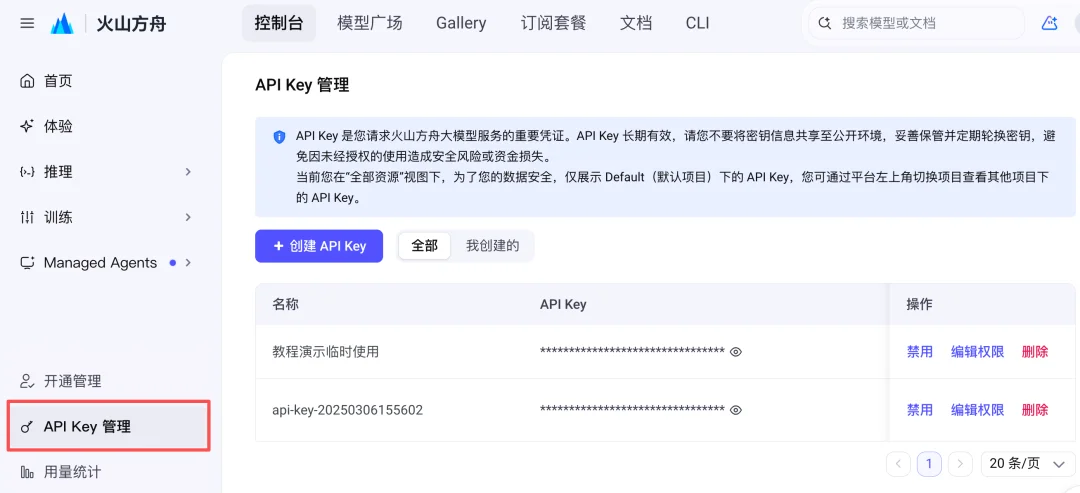Click 删除 for api-key-20250306155602

[1035, 410]
